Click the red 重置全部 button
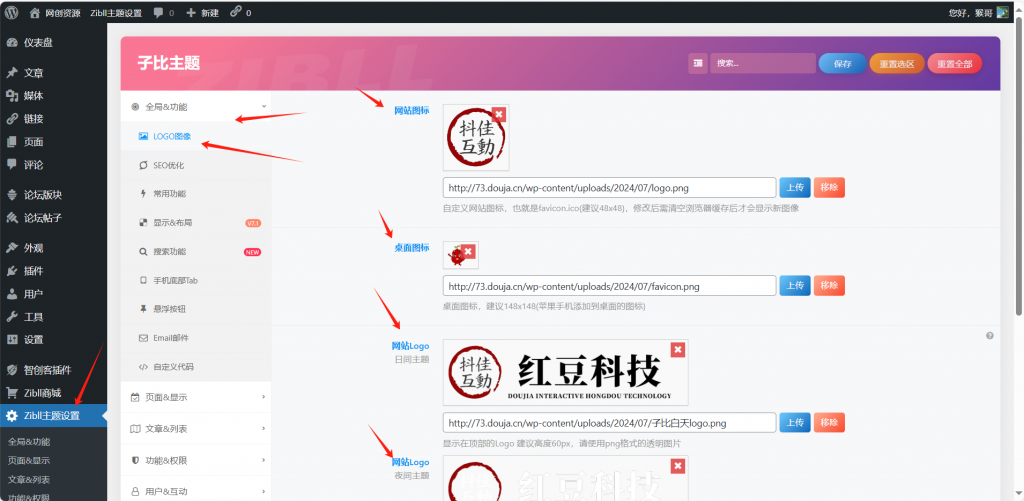Viewport: 1024px width, 501px height. [x=954, y=63]
